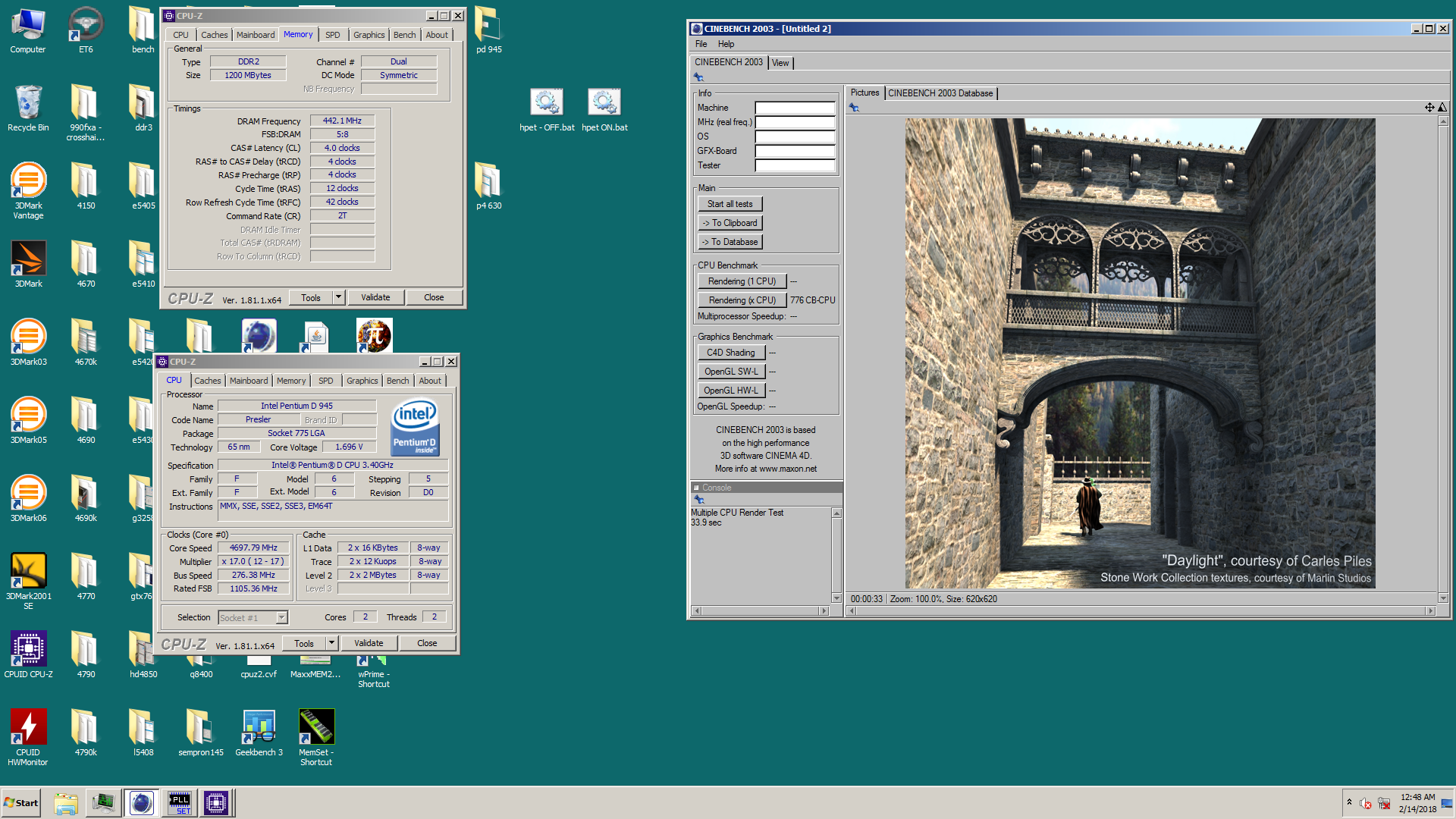The width and height of the screenshot is (1456, 819).
Task: Open the File menu in Cinebench
Action: point(701,44)
